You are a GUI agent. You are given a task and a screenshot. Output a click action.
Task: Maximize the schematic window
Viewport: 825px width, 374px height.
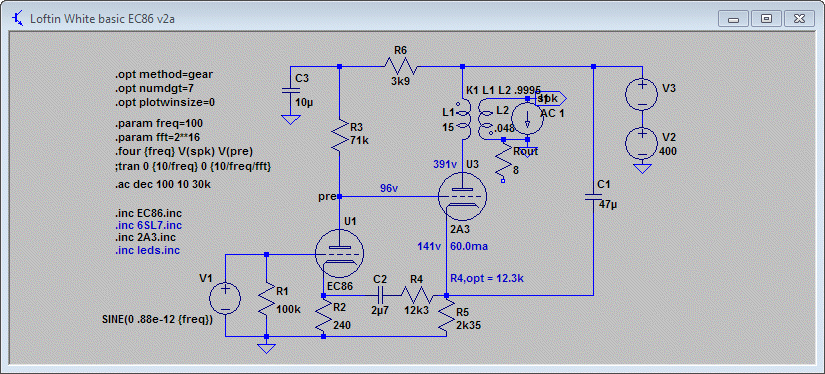pos(767,19)
